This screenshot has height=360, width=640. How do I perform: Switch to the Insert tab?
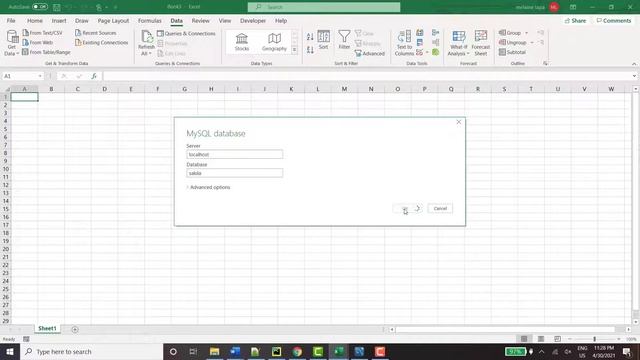tap(59, 20)
